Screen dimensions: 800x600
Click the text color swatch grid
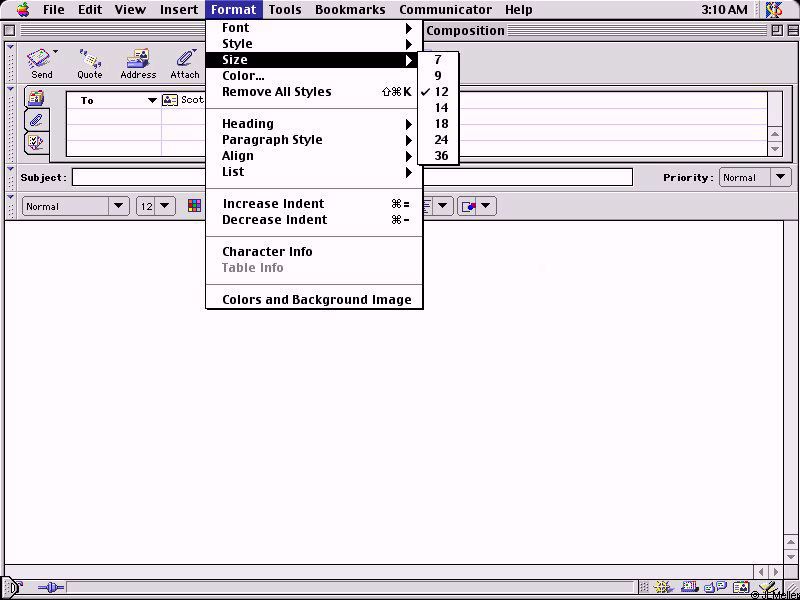point(194,206)
